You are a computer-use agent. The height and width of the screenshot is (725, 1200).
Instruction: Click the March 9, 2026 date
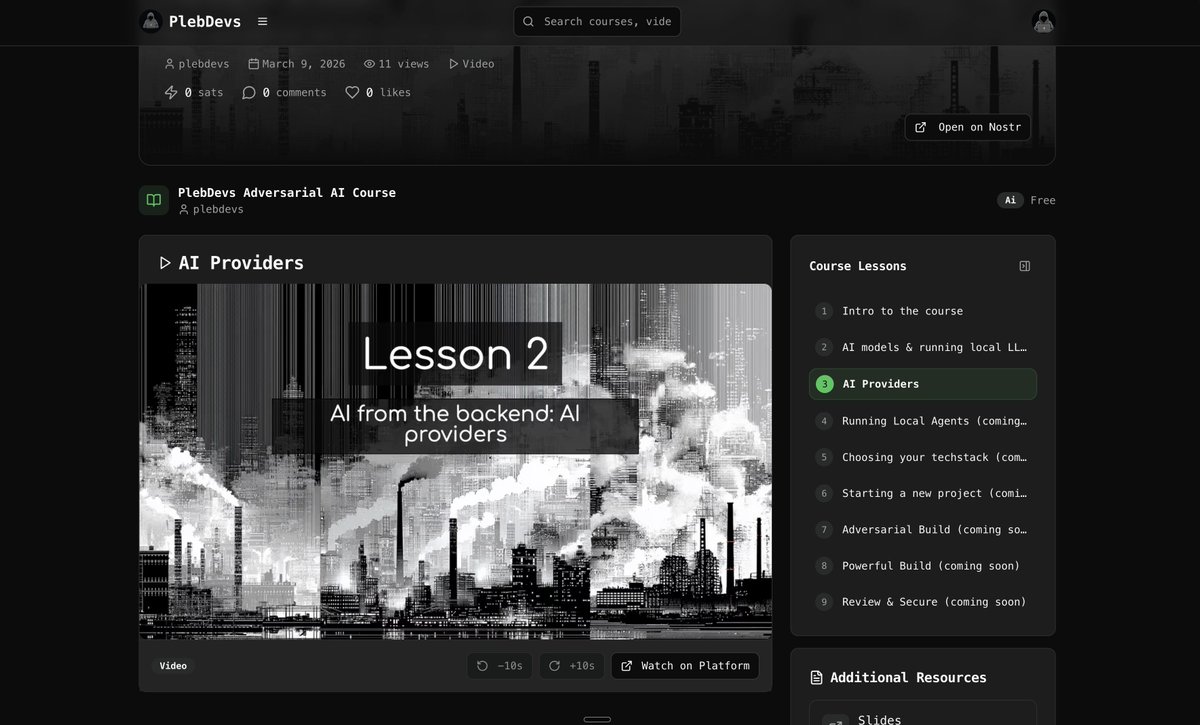point(297,64)
